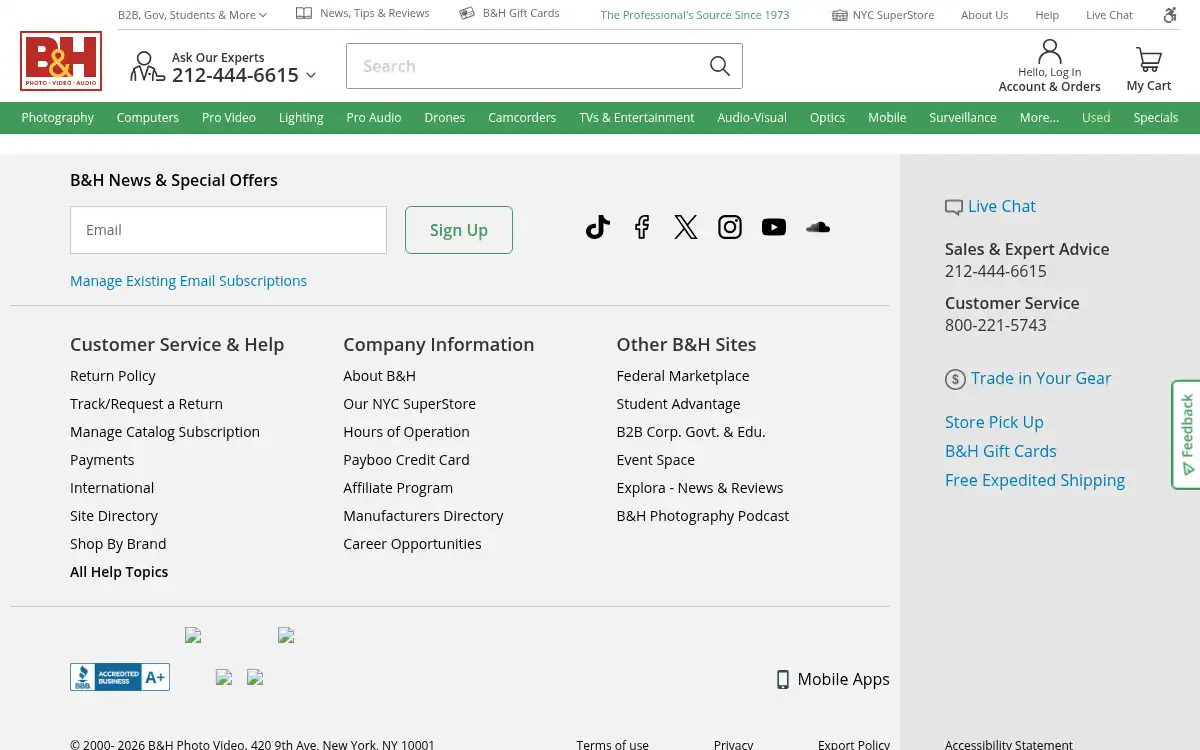Click the Trade in dollar icon

956,379
